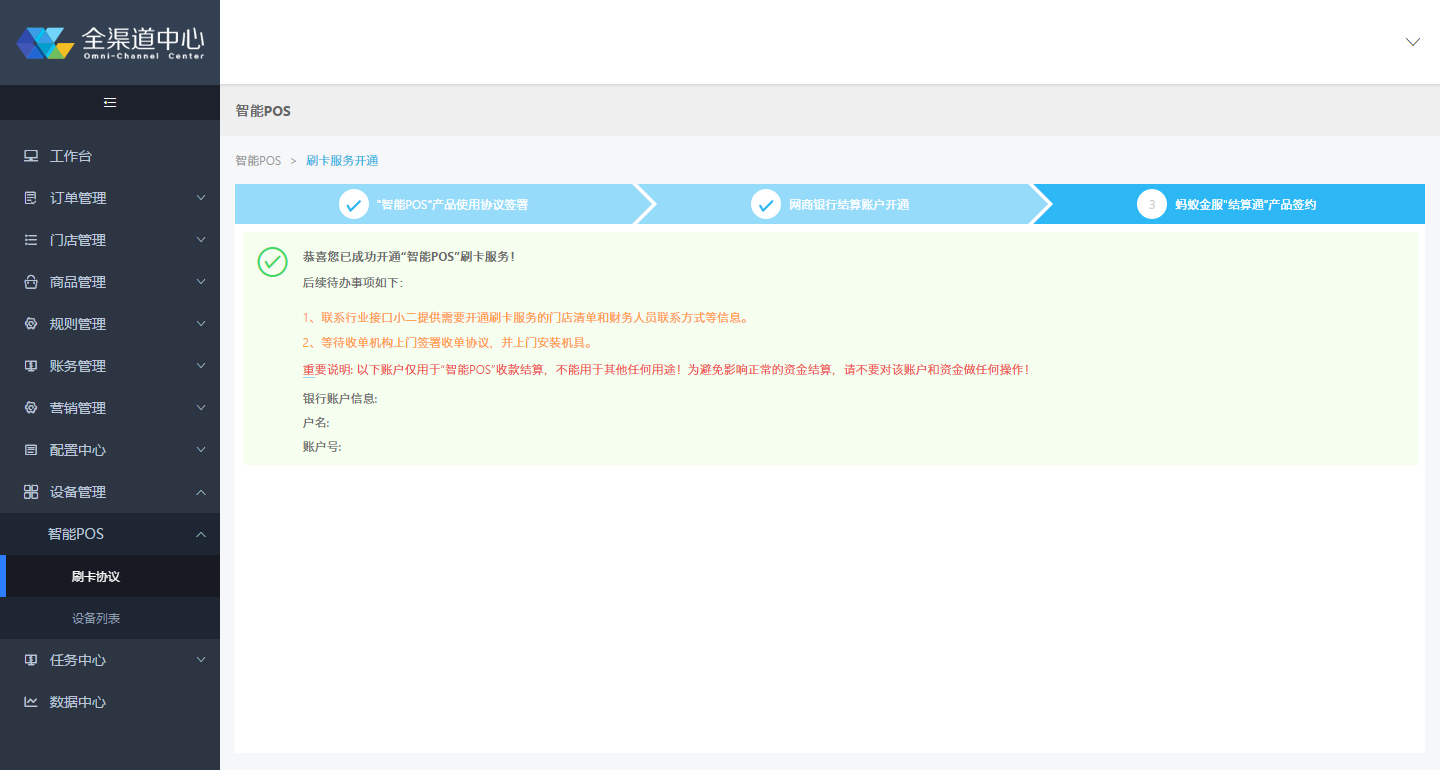1440x770 pixels.
Task: Click the 智能POS page title
Action: (263, 110)
